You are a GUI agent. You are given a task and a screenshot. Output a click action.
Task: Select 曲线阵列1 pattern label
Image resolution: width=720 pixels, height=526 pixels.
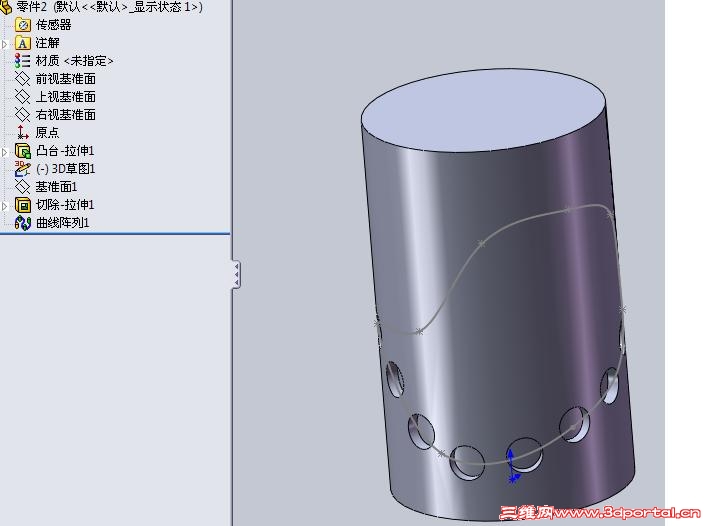(62, 223)
